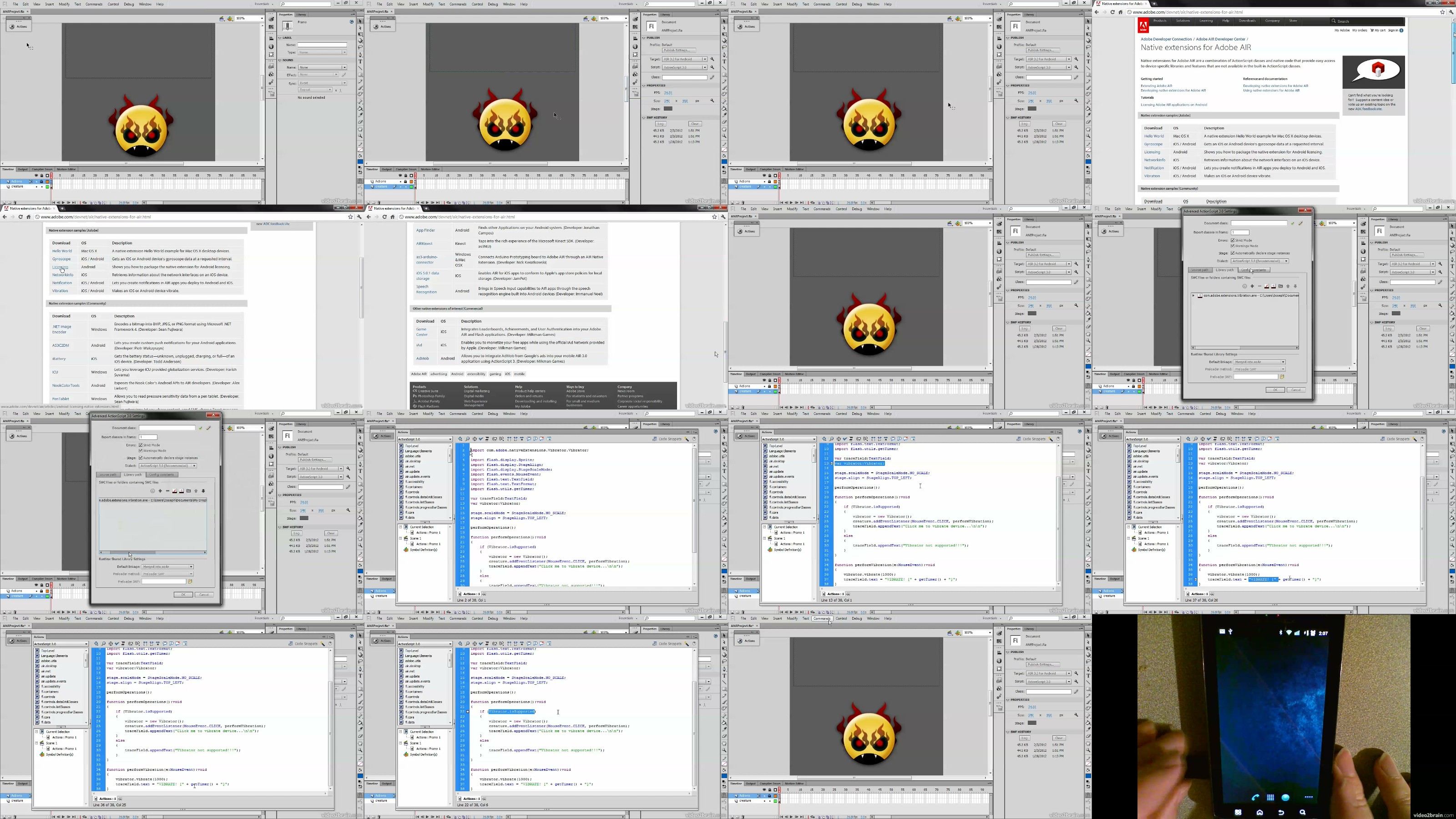Uncheck Strict Mode in the right-side ActionScript dialog

tap(1233, 240)
